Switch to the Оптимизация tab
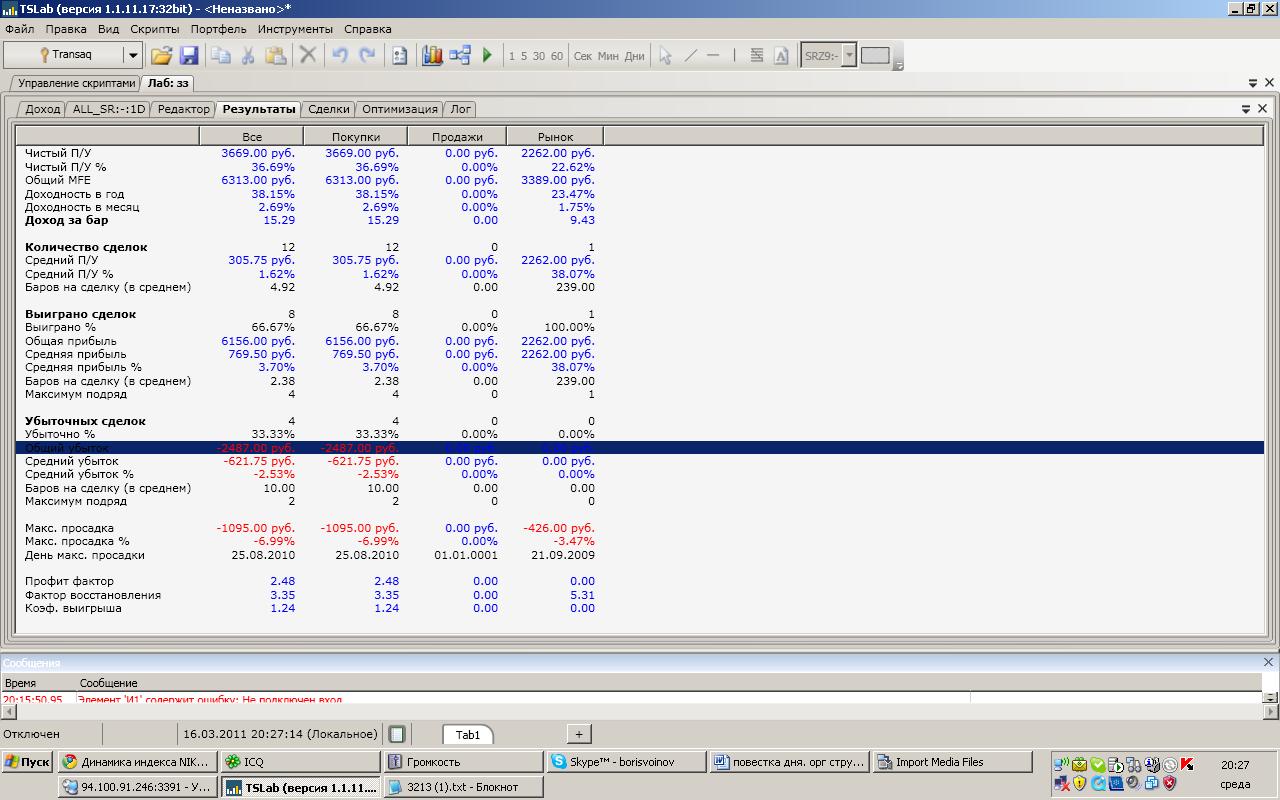 pyautogui.click(x=399, y=109)
